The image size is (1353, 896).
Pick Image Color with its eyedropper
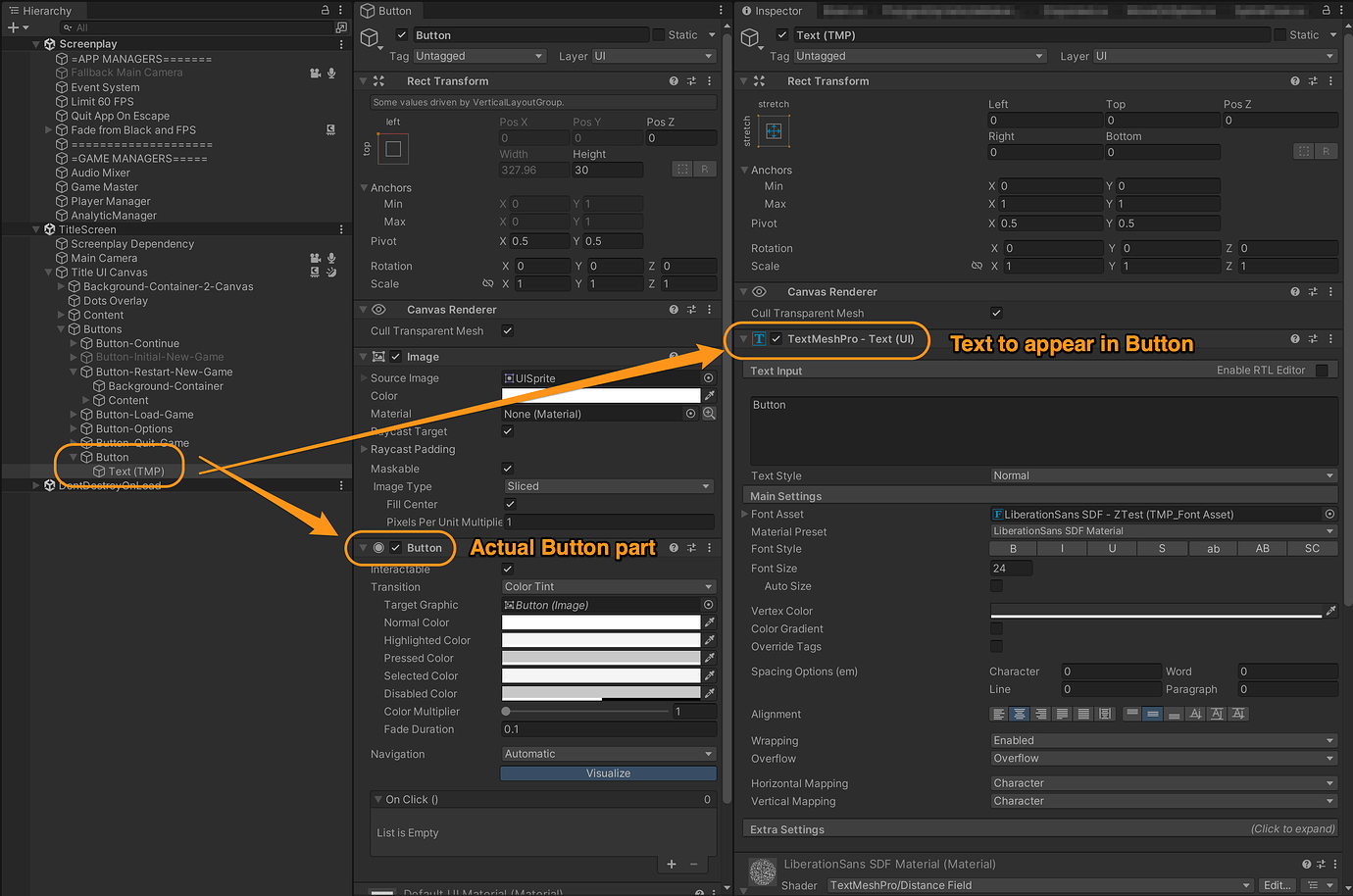(x=710, y=396)
